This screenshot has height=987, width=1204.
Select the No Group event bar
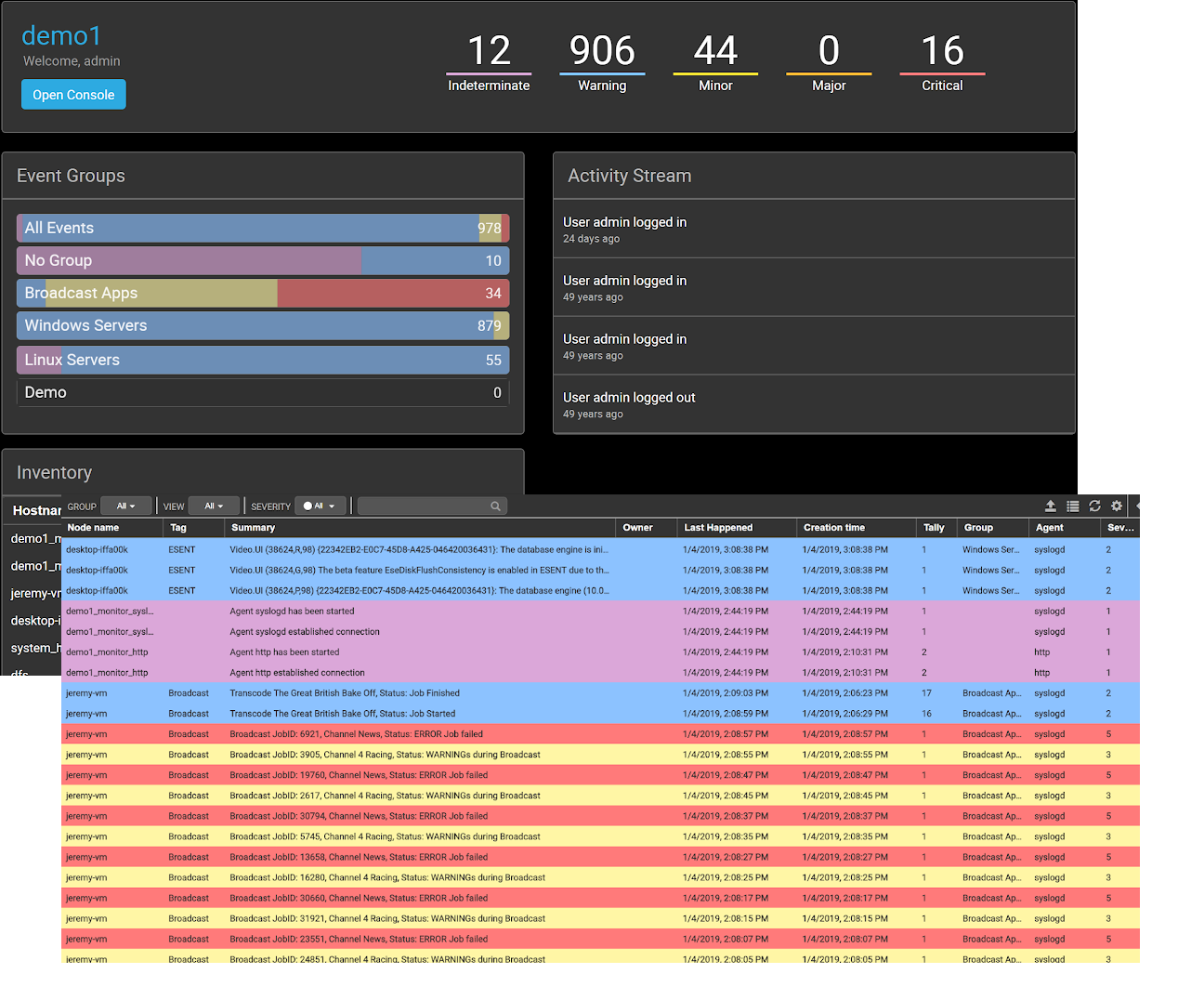pyautogui.click(x=263, y=260)
